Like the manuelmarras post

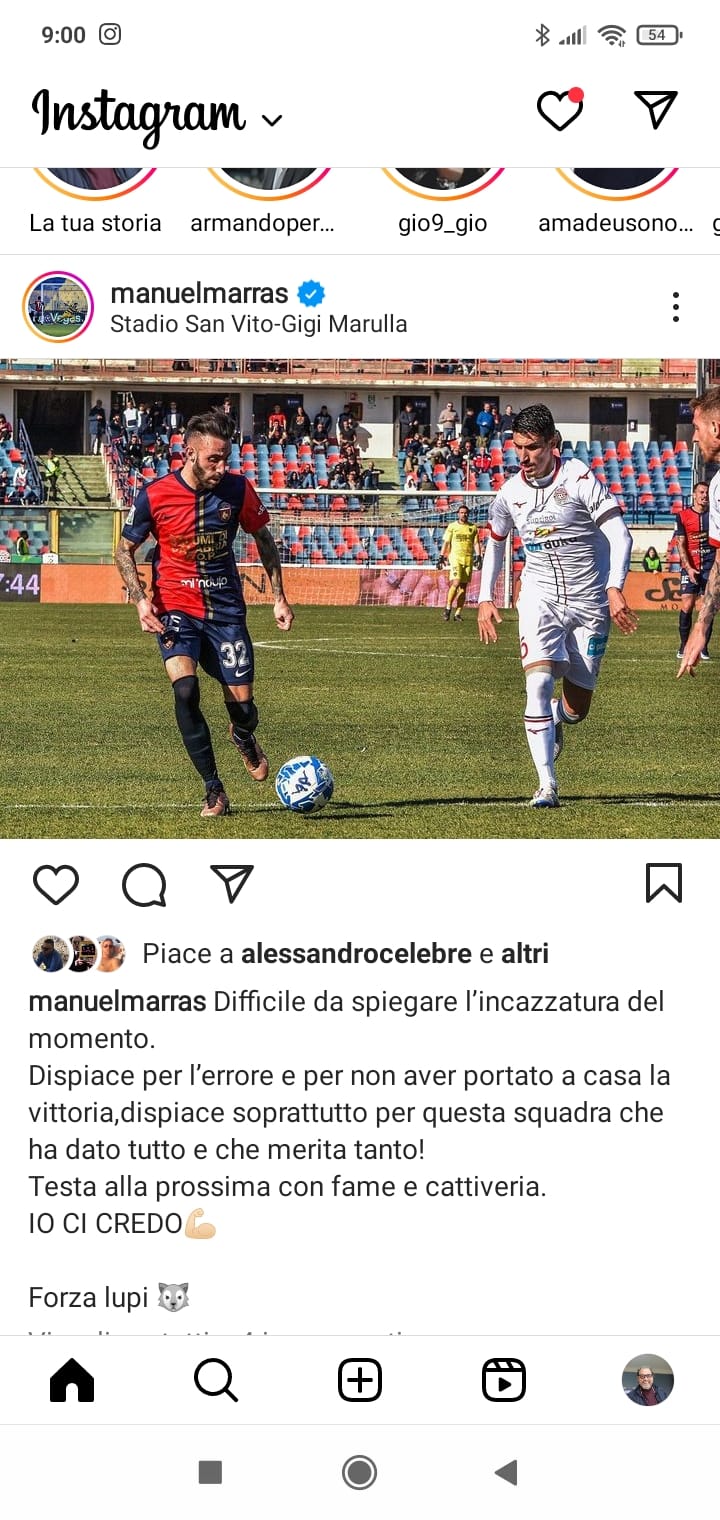coord(56,884)
